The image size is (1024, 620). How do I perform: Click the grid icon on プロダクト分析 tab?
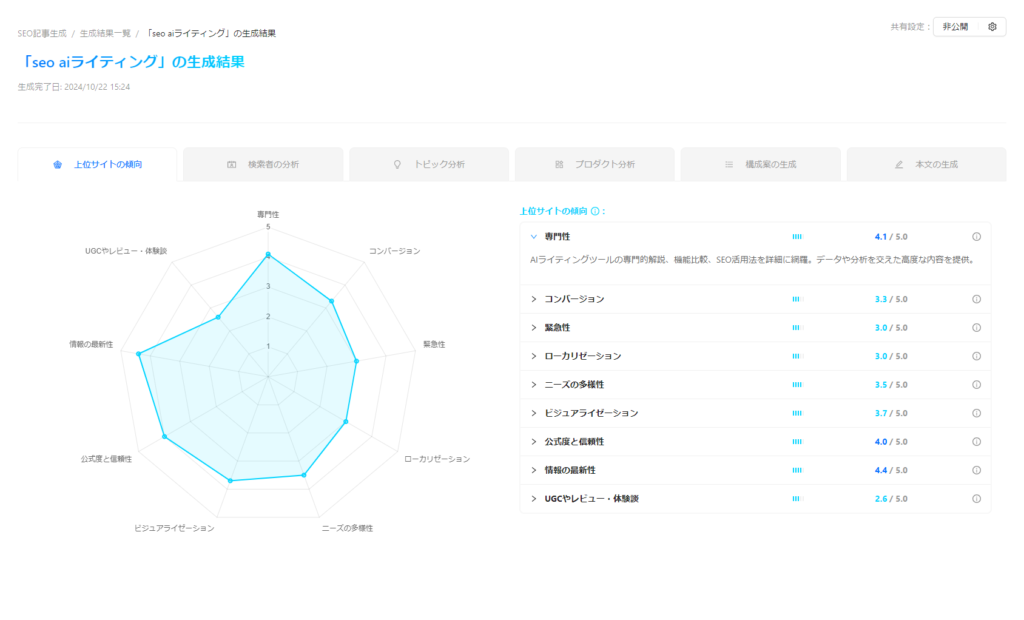click(559, 165)
